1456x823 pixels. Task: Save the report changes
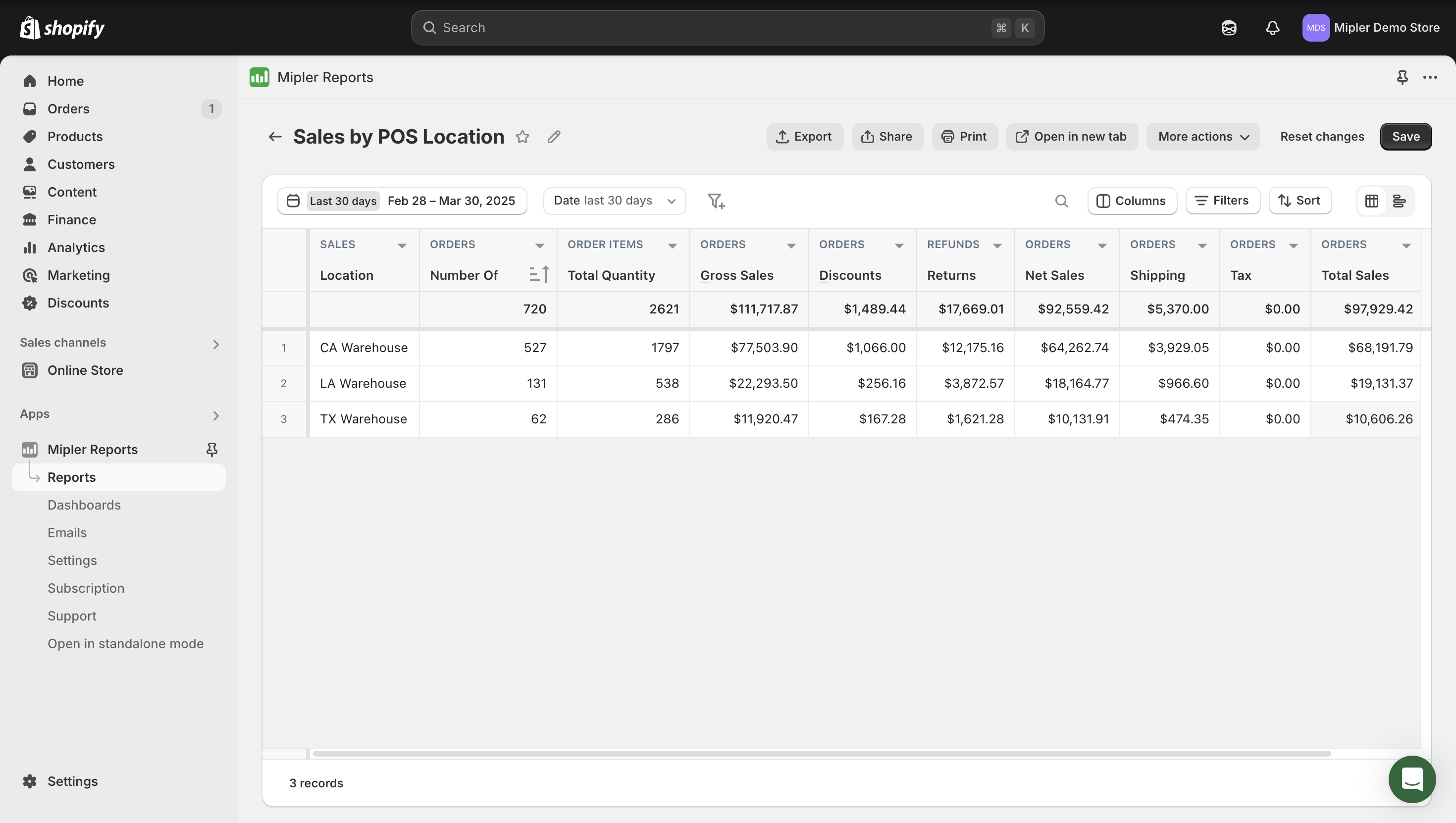point(1405,137)
